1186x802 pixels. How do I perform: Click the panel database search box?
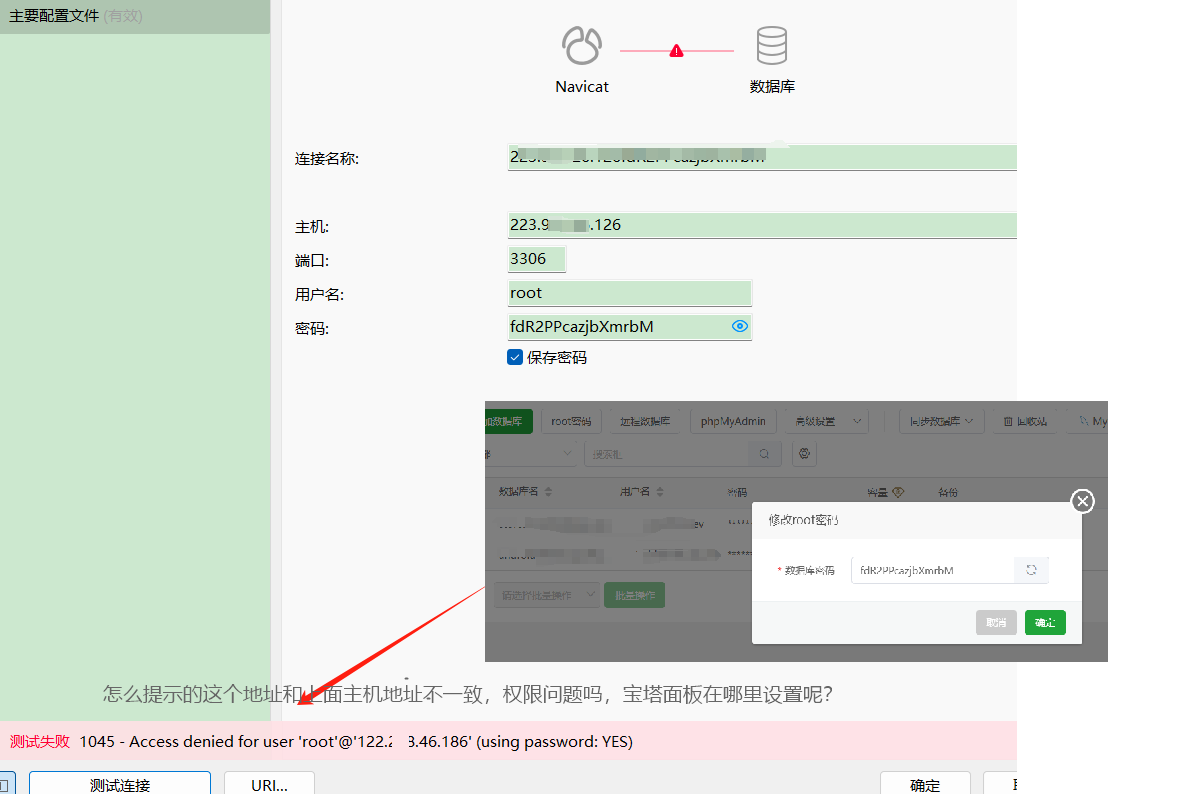(x=666, y=454)
